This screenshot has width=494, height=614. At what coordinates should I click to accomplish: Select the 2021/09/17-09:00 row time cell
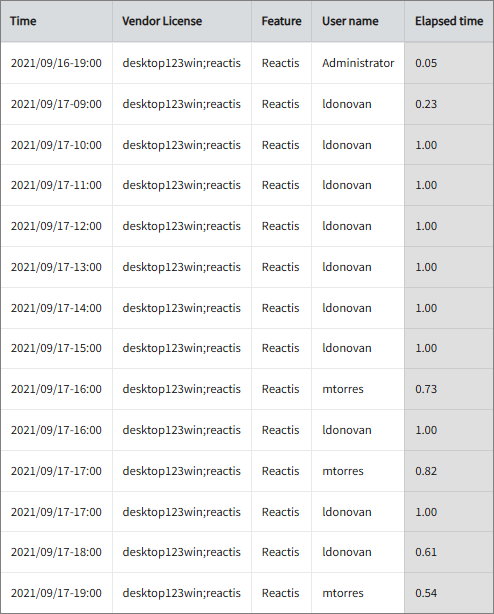point(56,104)
